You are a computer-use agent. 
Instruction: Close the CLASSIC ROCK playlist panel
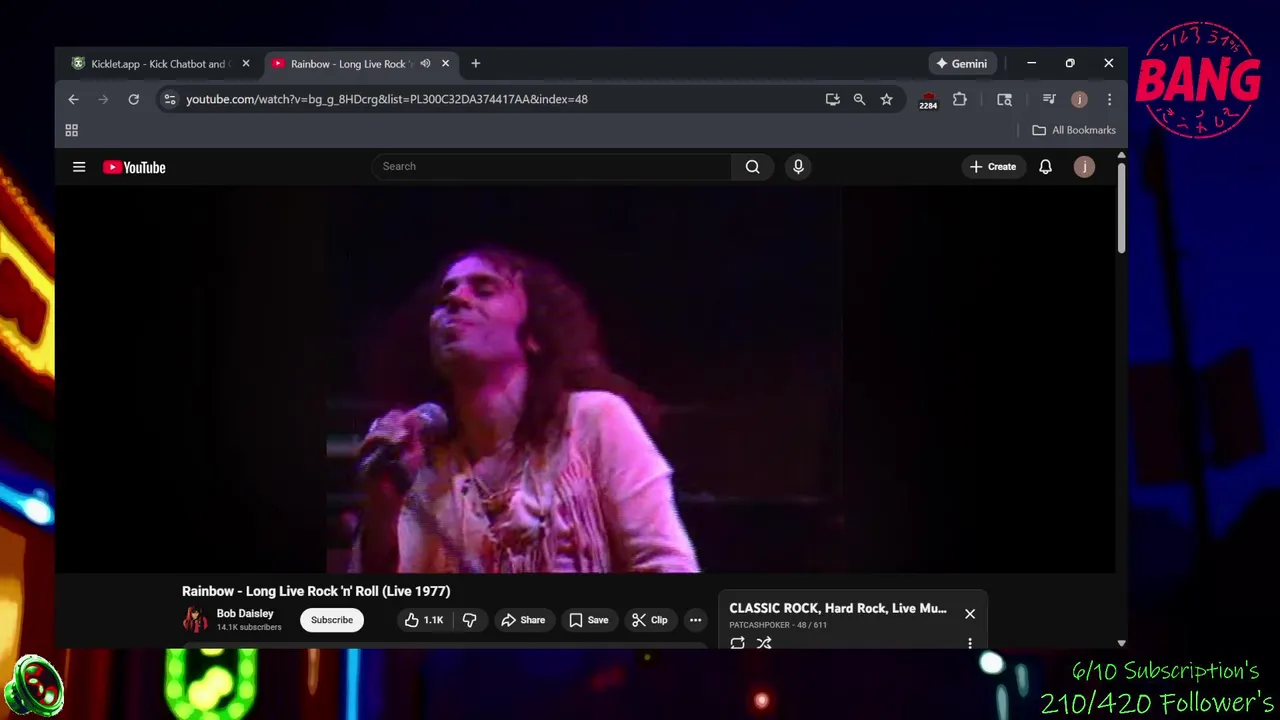click(970, 614)
